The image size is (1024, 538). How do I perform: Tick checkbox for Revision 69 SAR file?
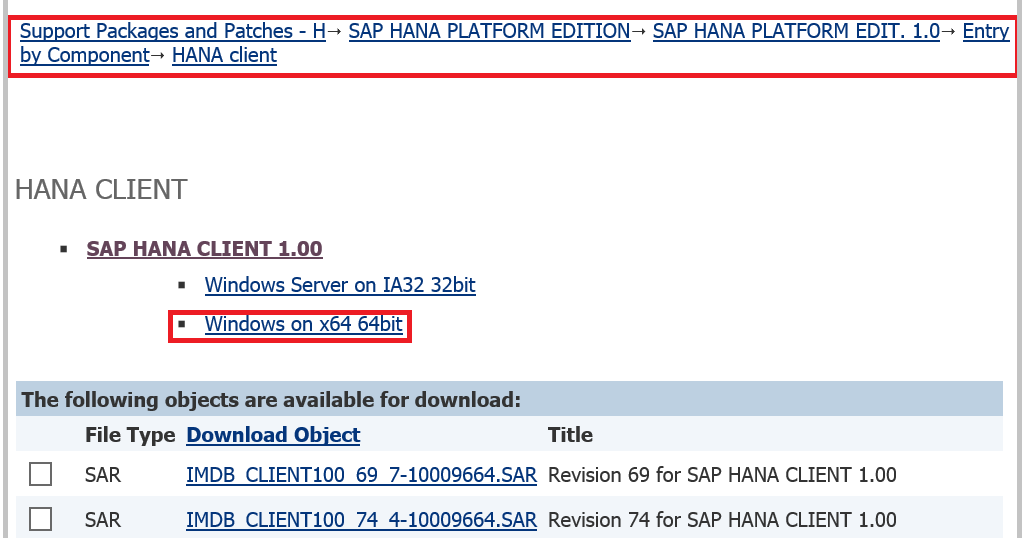pyautogui.click(x=40, y=474)
